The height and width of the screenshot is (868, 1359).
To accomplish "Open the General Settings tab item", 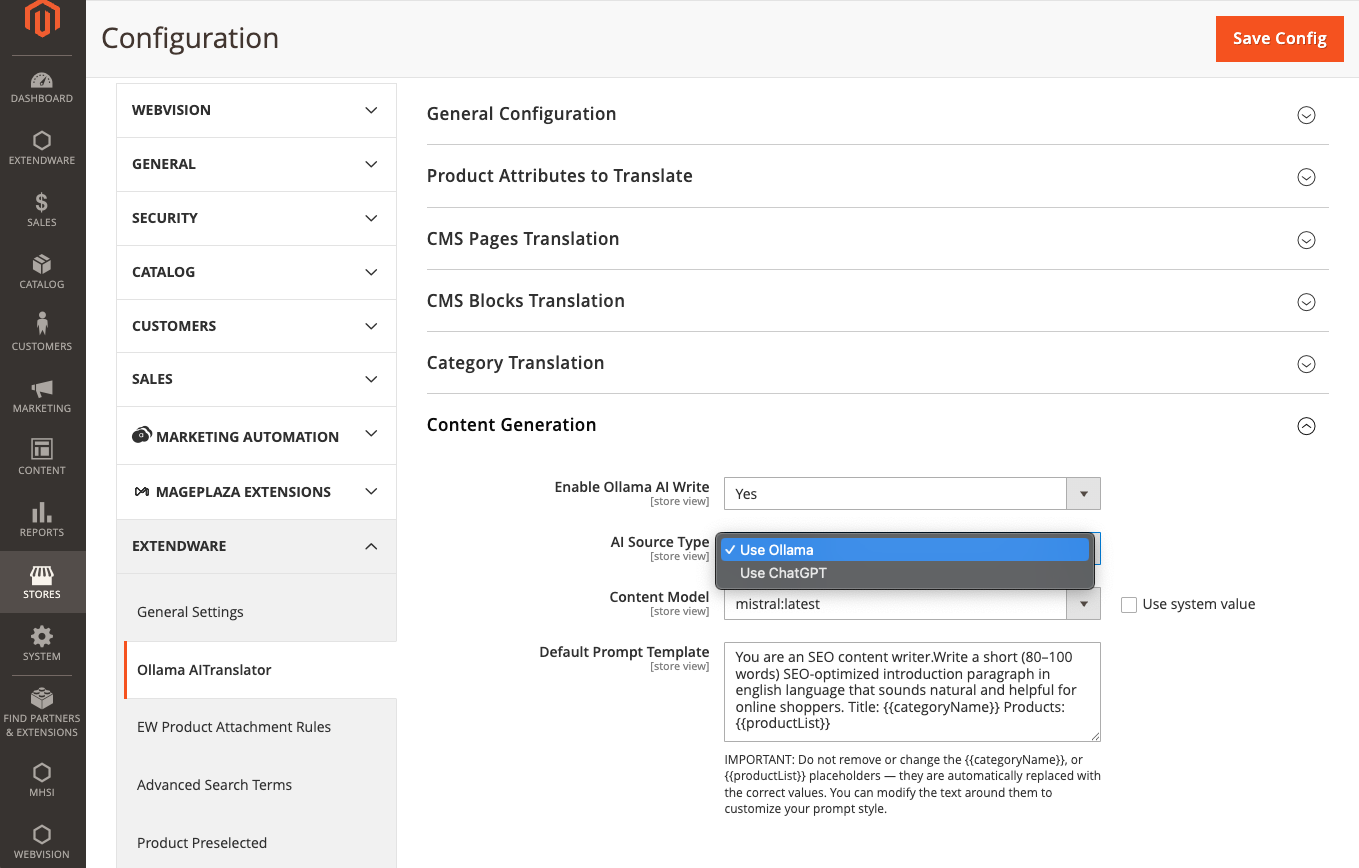I will pos(190,612).
